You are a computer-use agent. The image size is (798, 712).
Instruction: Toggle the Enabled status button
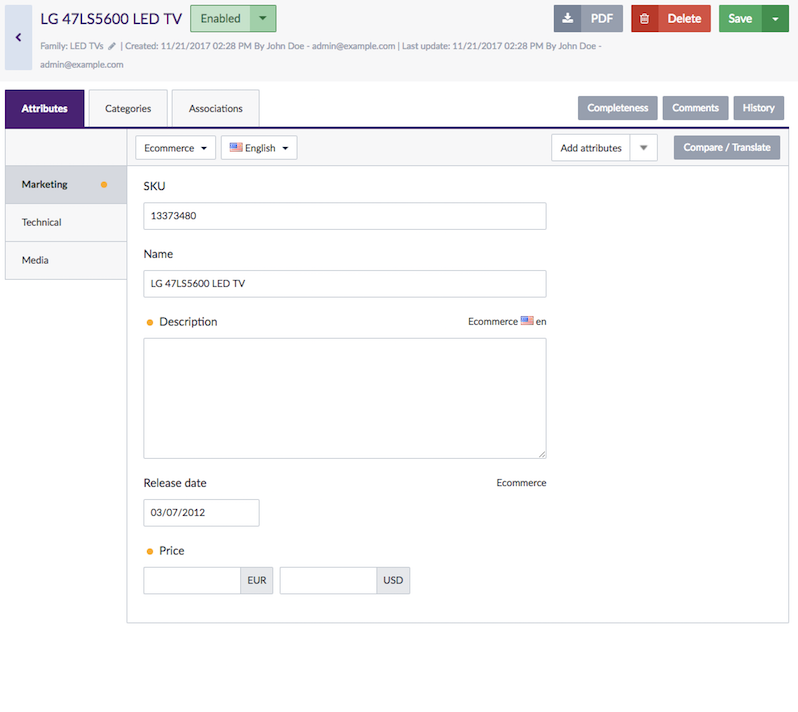(x=220, y=18)
